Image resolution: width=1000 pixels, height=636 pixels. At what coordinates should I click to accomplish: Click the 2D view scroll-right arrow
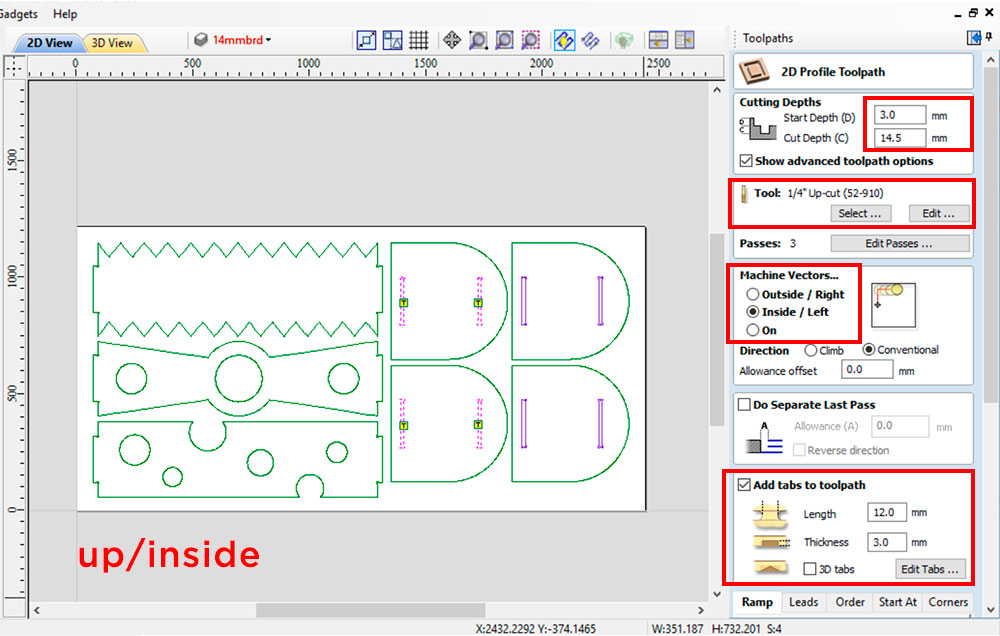click(x=700, y=610)
